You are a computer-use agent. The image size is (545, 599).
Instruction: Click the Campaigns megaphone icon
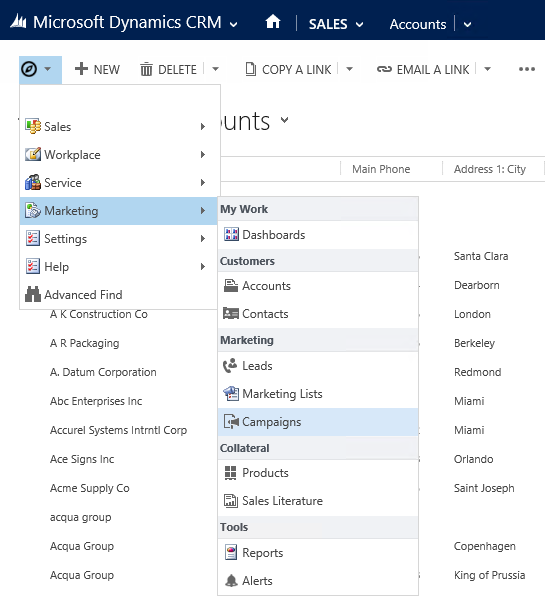(x=231, y=422)
